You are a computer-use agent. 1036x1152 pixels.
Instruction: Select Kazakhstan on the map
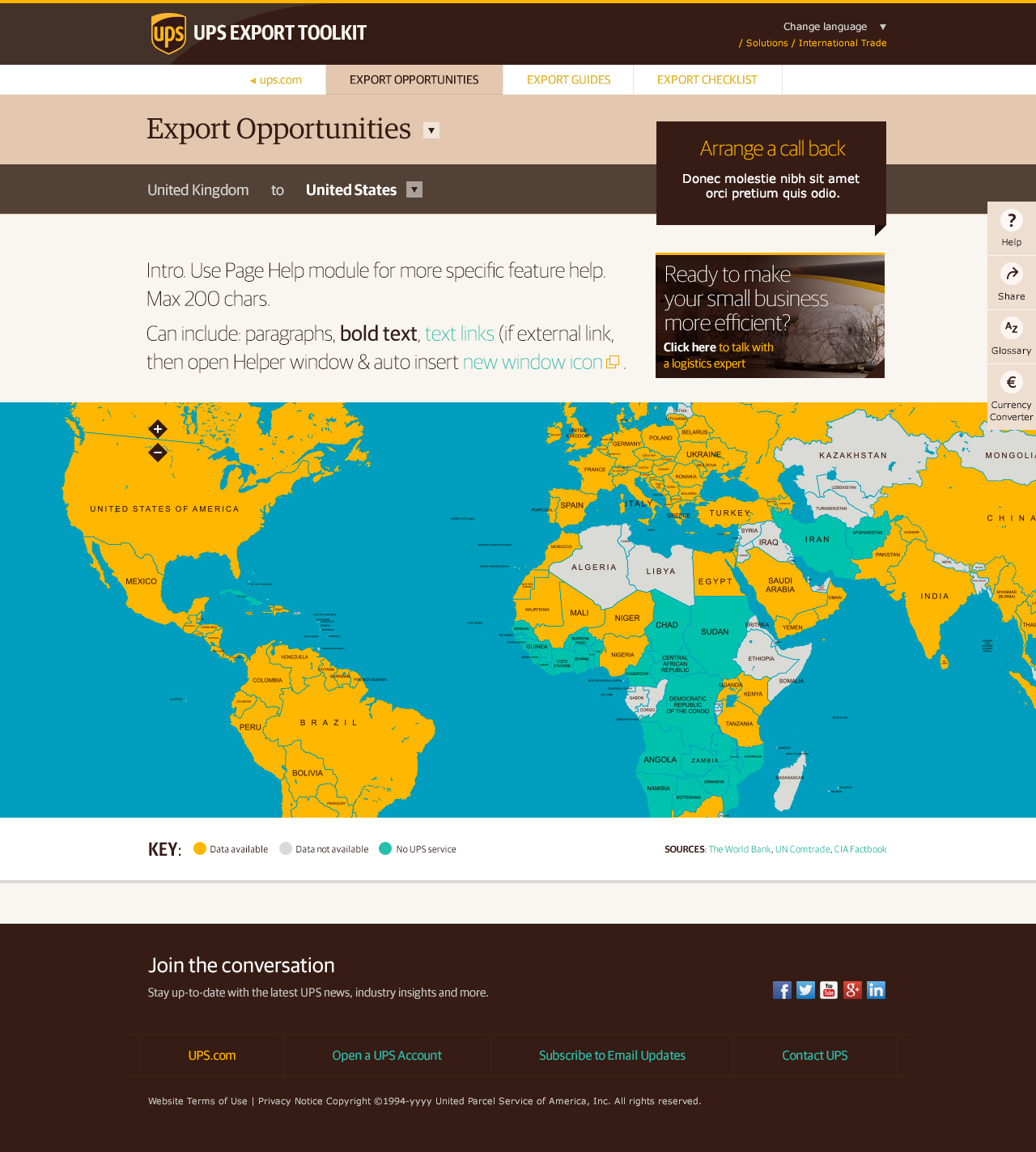pos(853,455)
